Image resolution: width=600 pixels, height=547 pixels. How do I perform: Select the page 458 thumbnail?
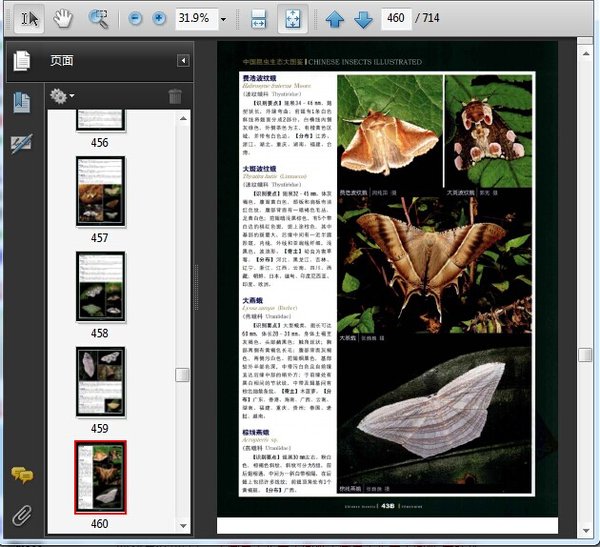coord(100,286)
